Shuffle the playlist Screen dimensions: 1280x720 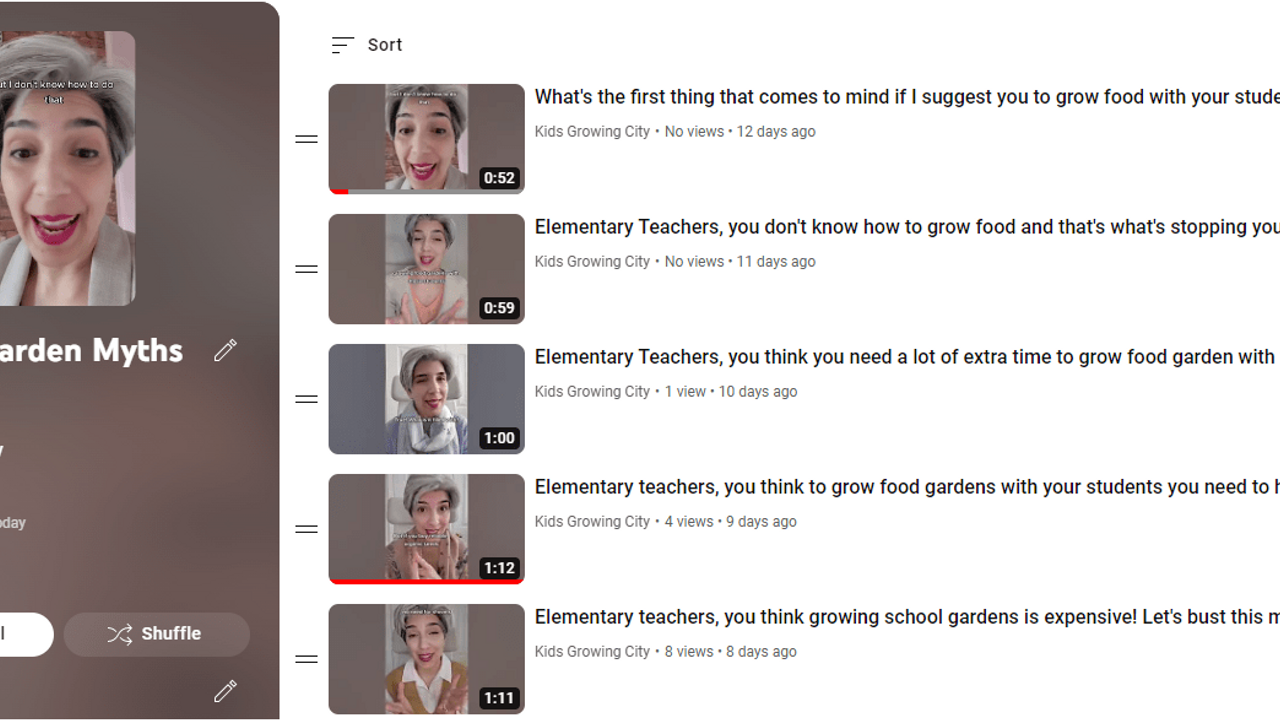pos(157,634)
